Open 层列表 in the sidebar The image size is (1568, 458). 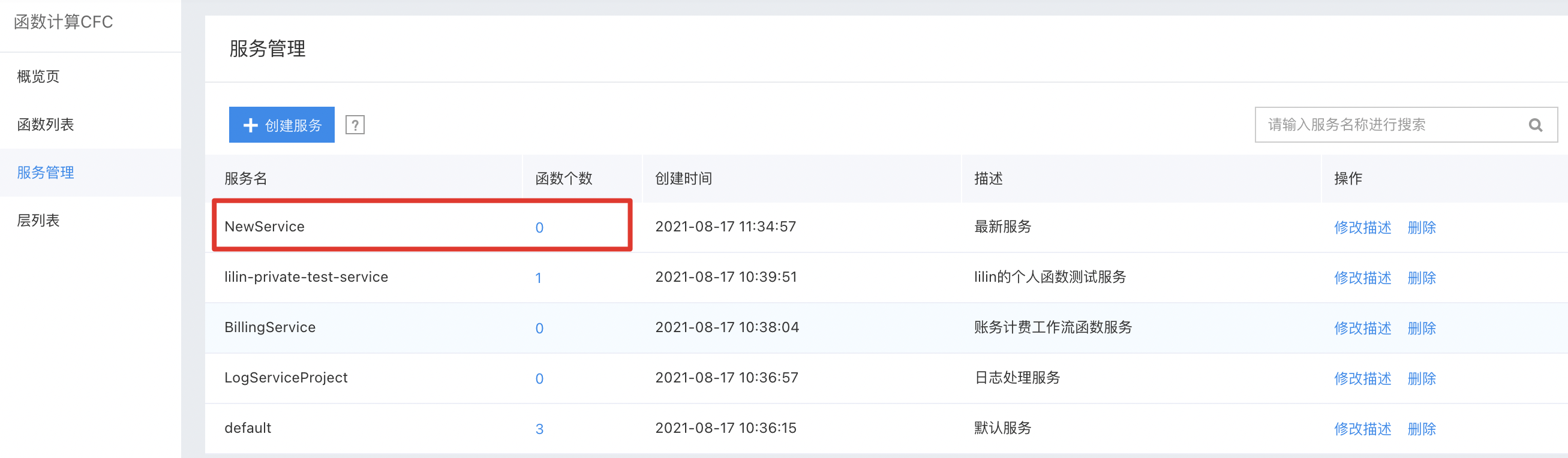click(38, 221)
